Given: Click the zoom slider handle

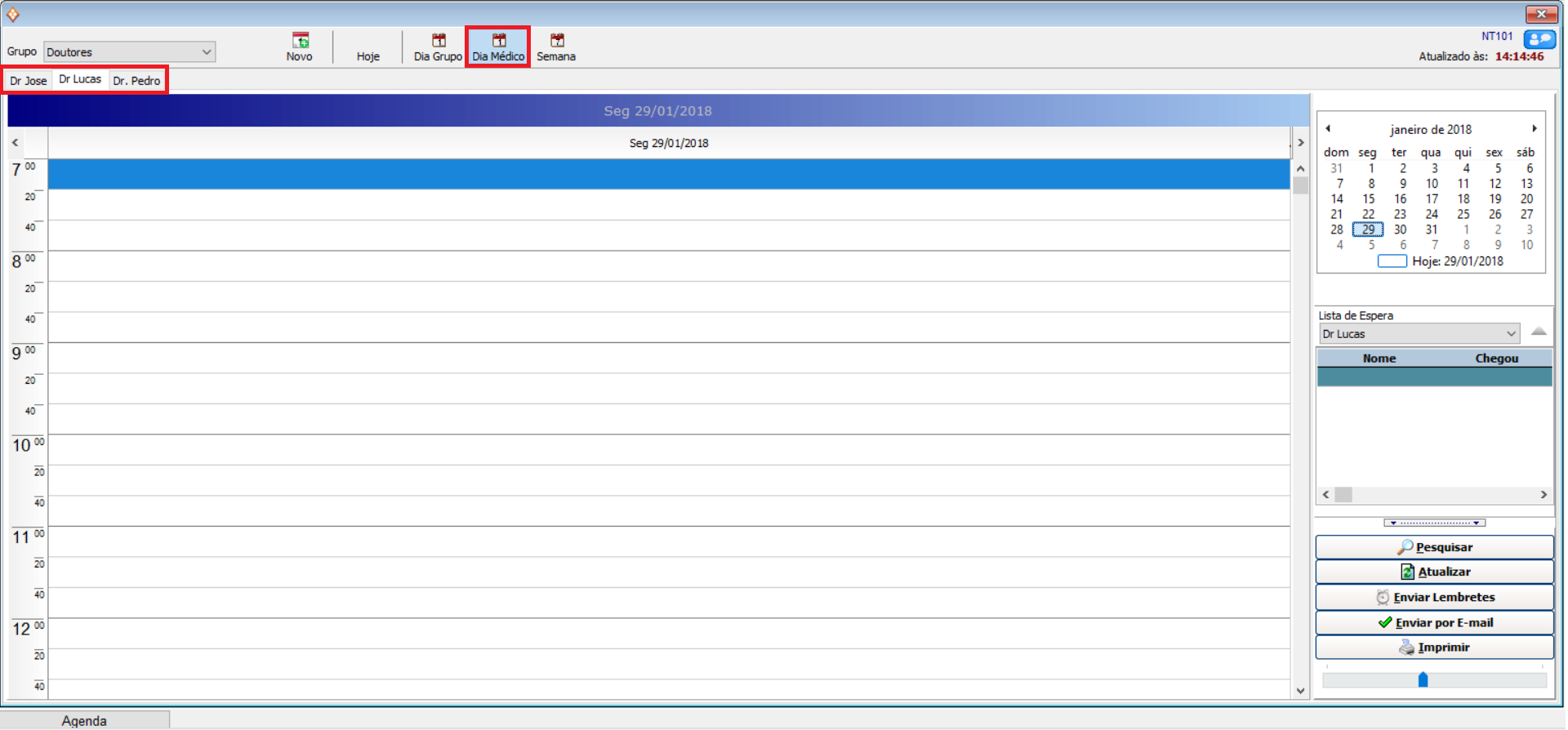Looking at the screenshot, I should click(1423, 679).
